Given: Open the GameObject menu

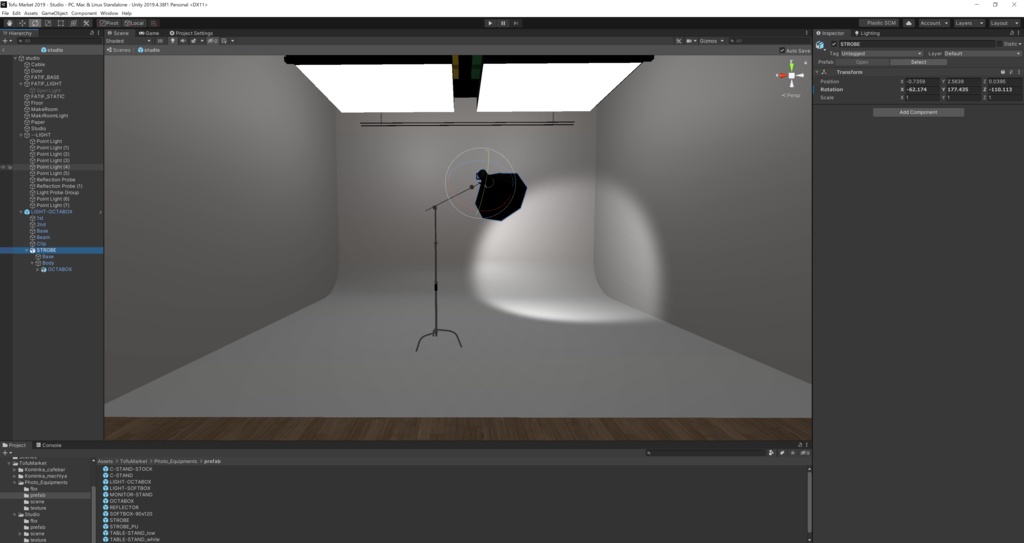Looking at the screenshot, I should click(x=54, y=13).
